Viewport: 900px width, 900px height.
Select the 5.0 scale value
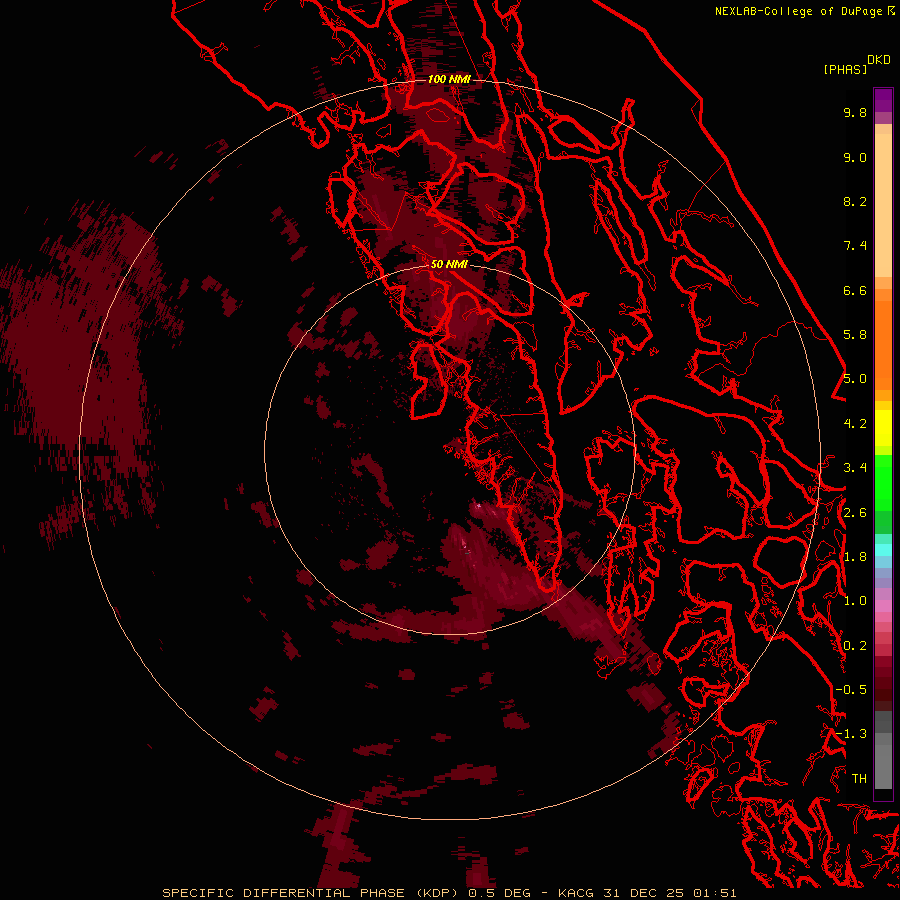[x=855, y=379]
